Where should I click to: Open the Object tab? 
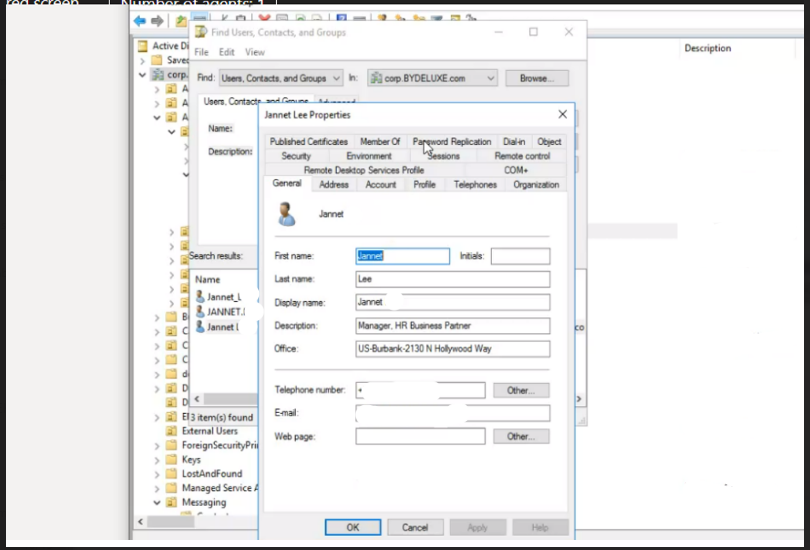click(549, 142)
